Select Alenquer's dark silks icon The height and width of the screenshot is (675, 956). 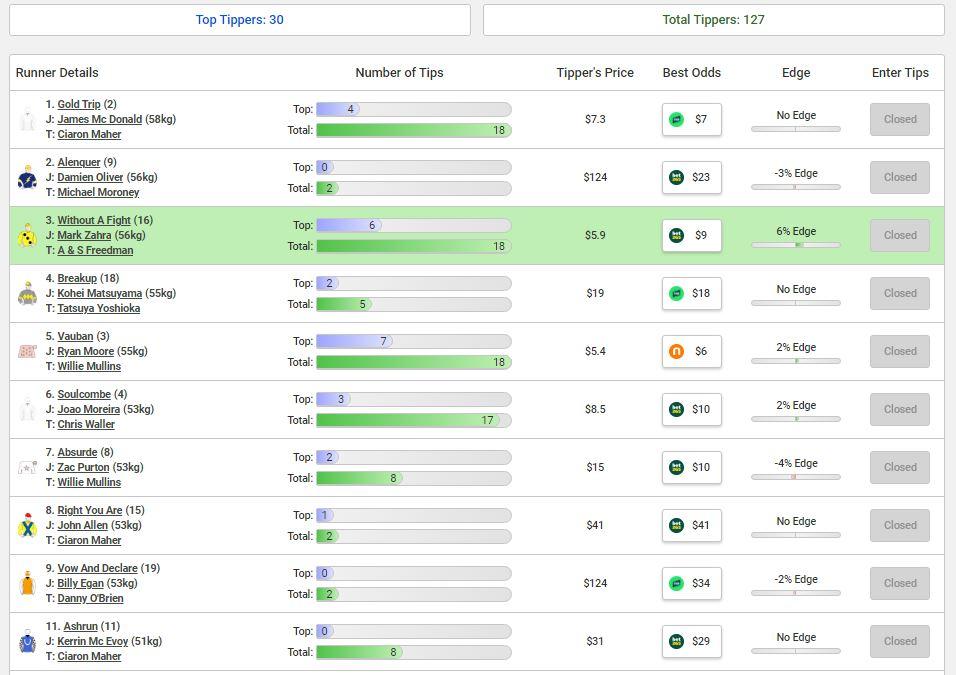[27, 177]
